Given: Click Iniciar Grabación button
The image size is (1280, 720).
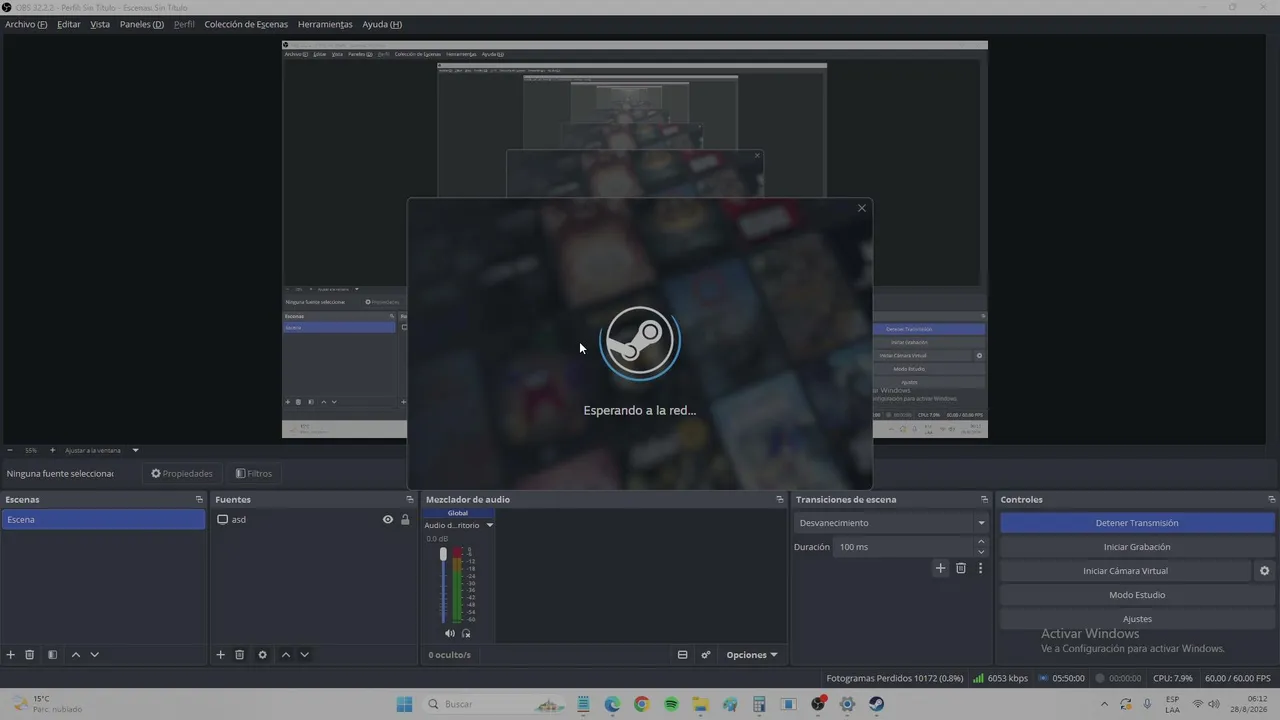Looking at the screenshot, I should coord(1137,547).
